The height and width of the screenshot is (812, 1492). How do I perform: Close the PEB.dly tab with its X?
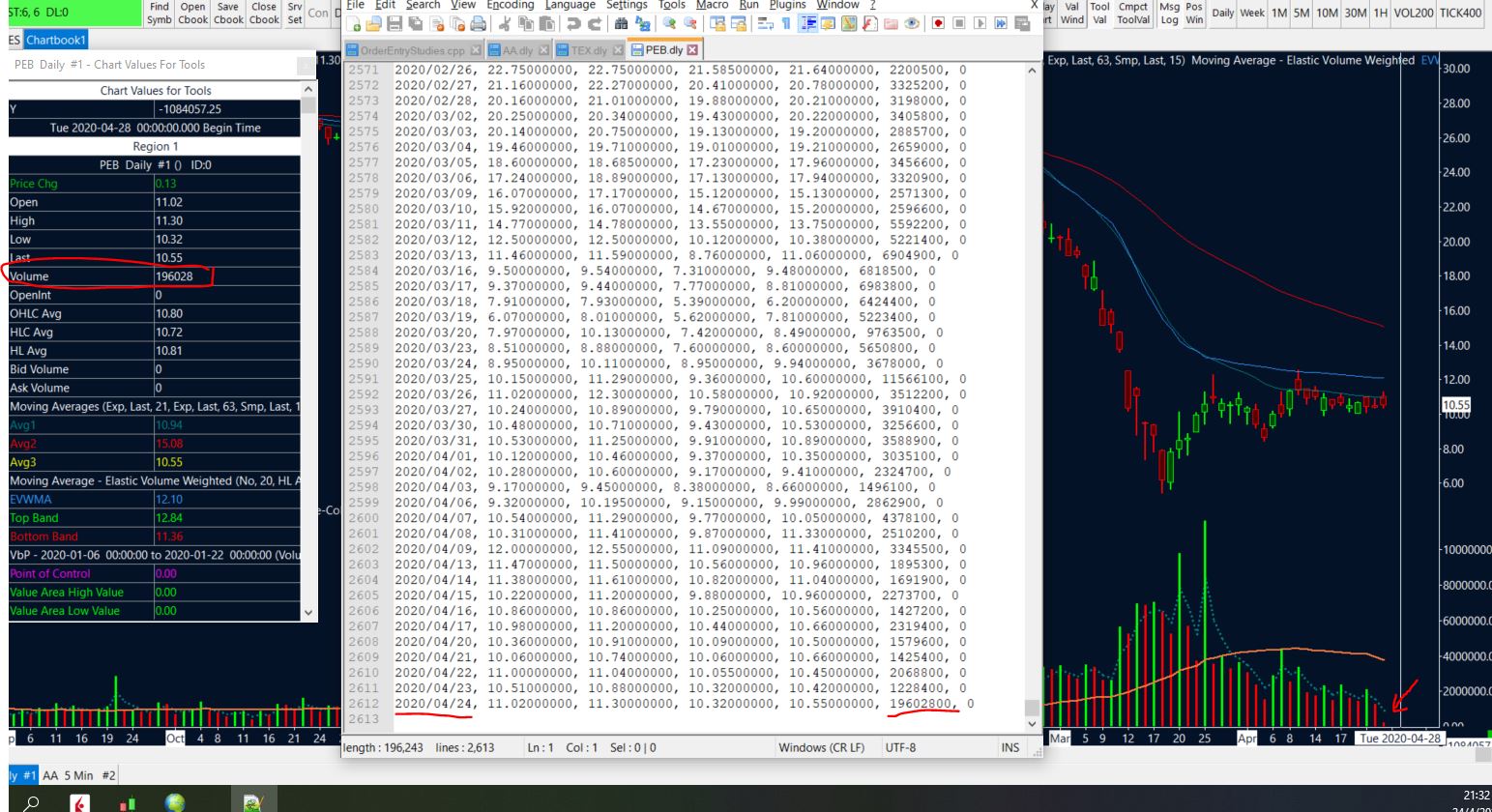(692, 50)
